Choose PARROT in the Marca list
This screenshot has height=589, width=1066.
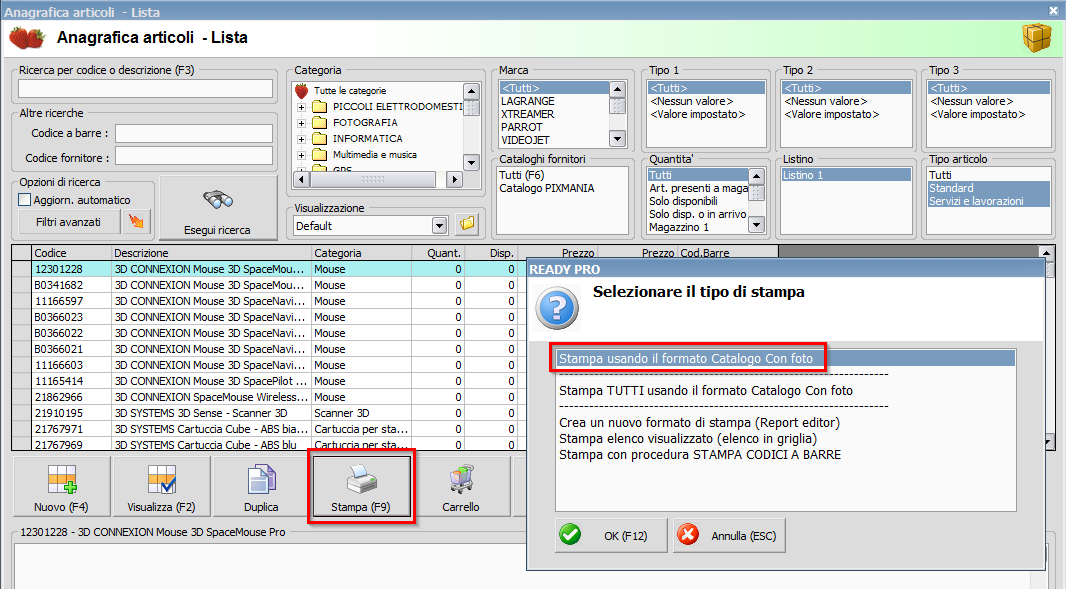click(x=521, y=127)
